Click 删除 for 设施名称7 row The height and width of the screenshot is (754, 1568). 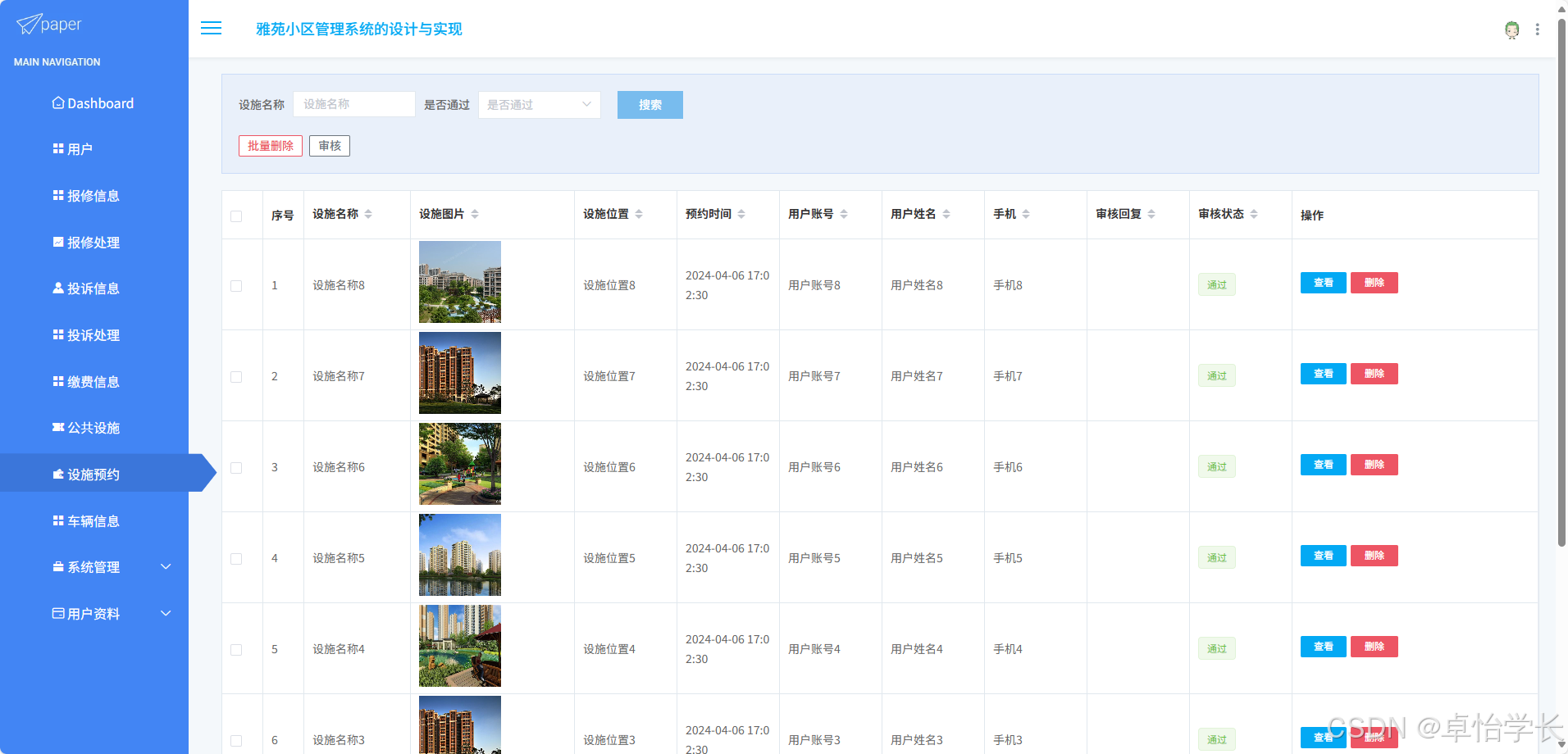click(x=1374, y=374)
